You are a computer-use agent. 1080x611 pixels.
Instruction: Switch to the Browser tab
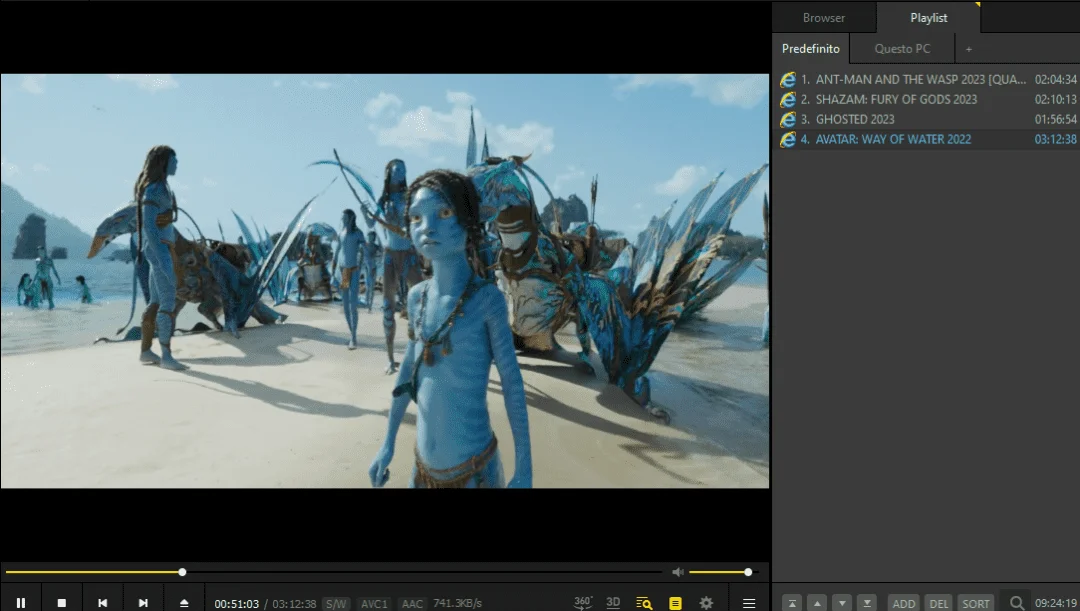click(824, 18)
